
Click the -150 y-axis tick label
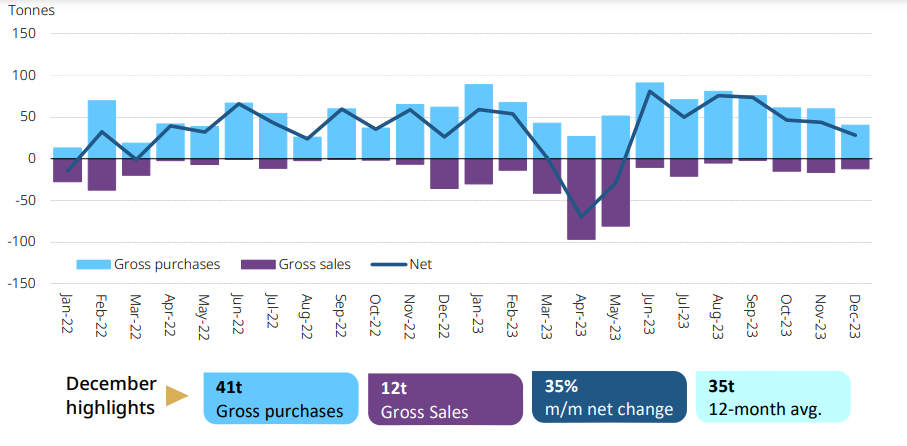tap(20, 283)
